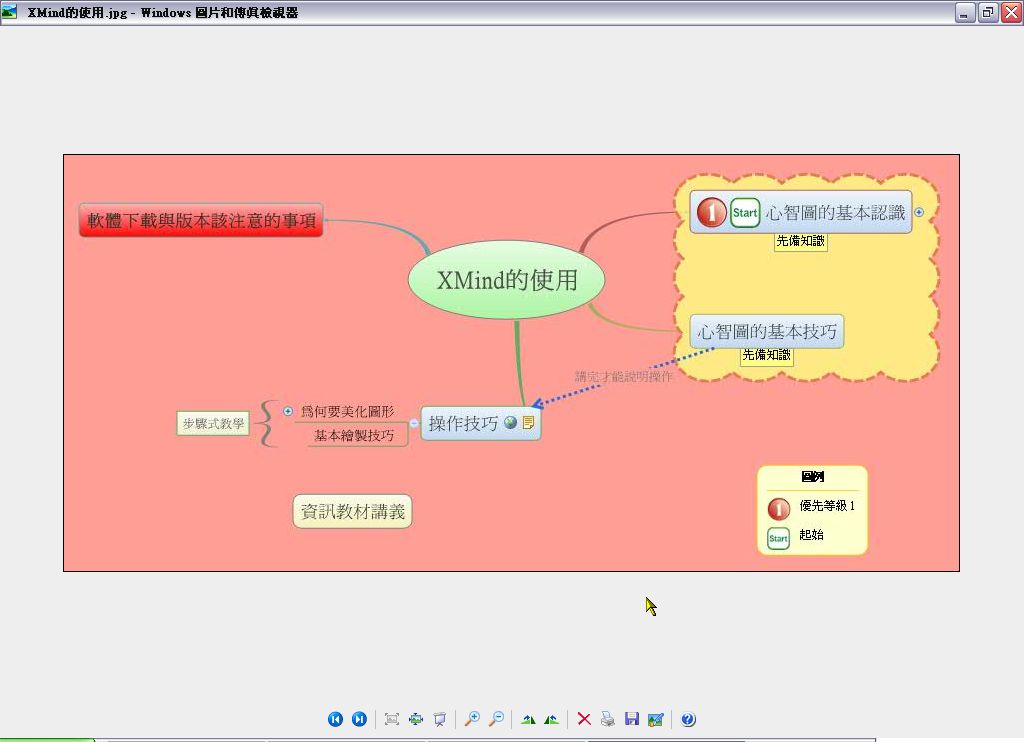Click "先備知識" label under 心智圖的基本認識
The image size is (1024, 742).
pyautogui.click(x=801, y=241)
